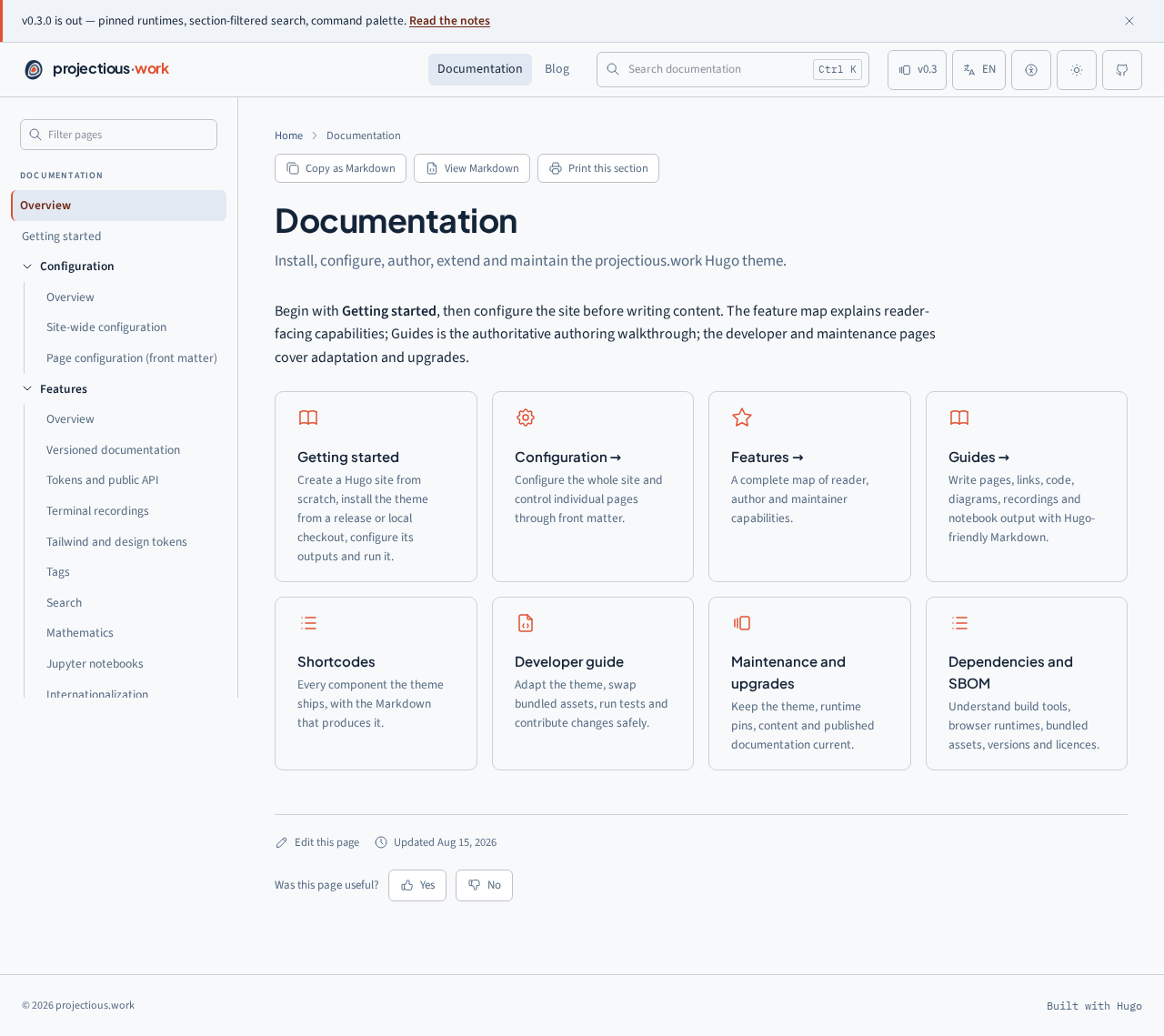Click the Guides card book icon
The image size is (1164, 1036).
tap(959, 417)
